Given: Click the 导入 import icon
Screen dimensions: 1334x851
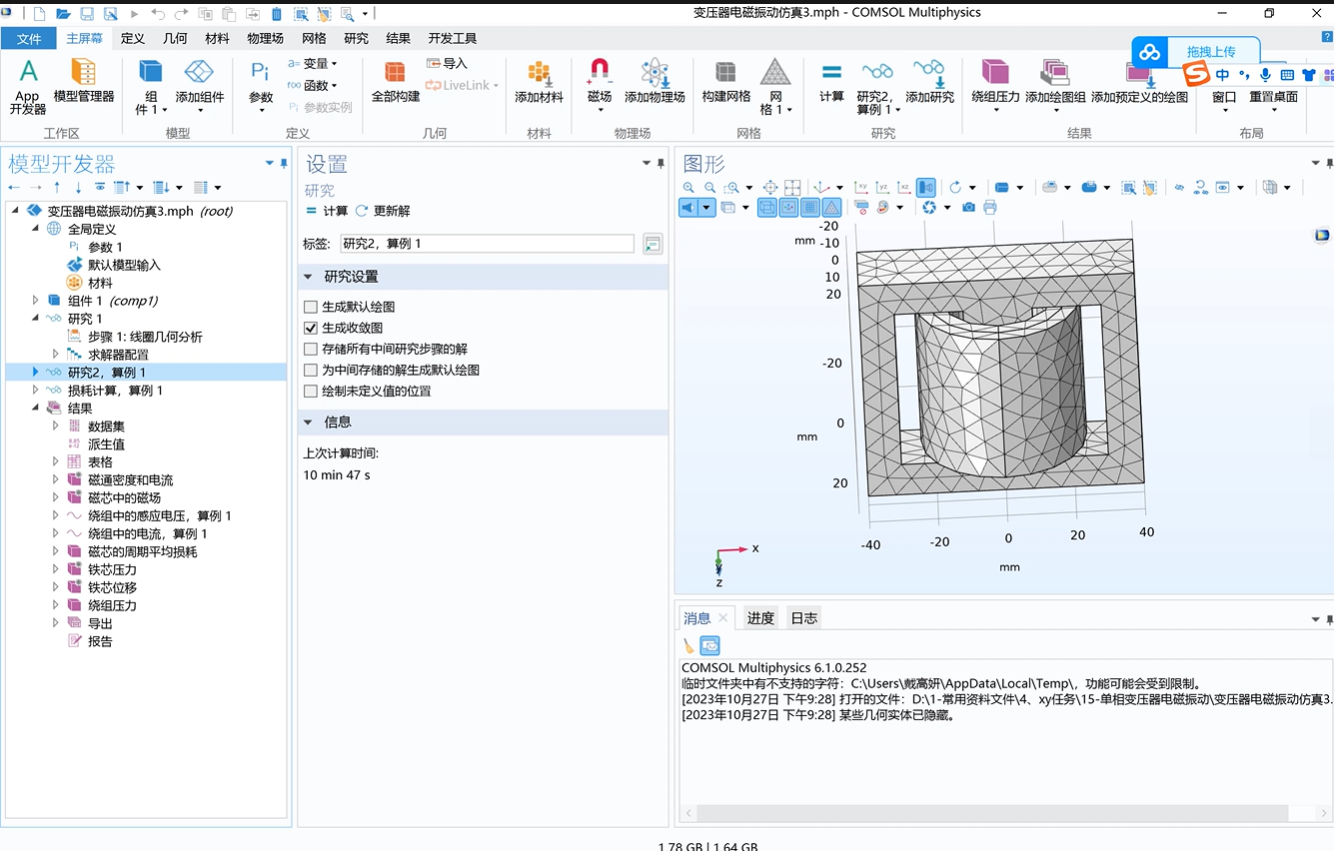Looking at the screenshot, I should (446, 63).
